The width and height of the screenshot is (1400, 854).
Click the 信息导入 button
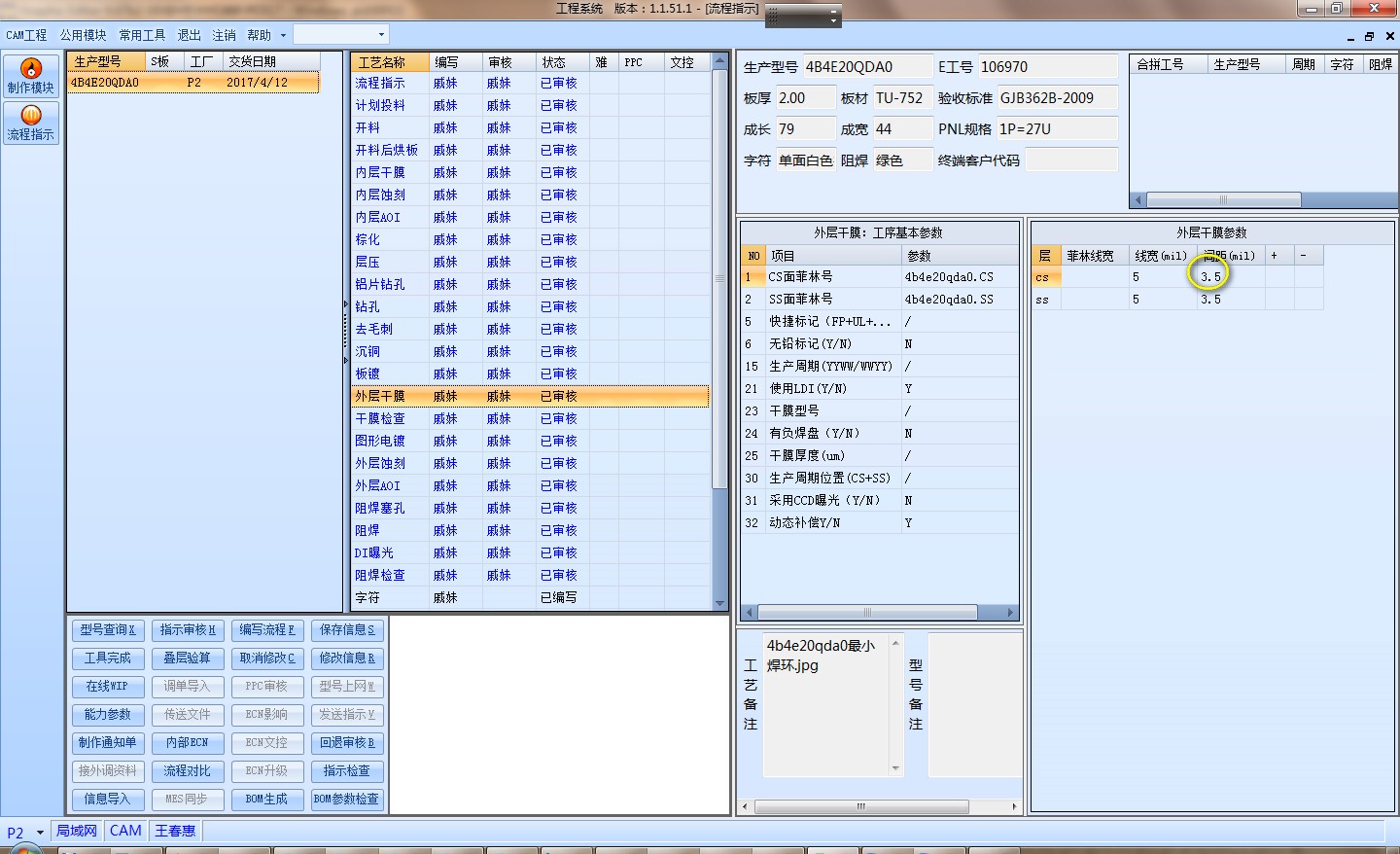pyautogui.click(x=108, y=800)
